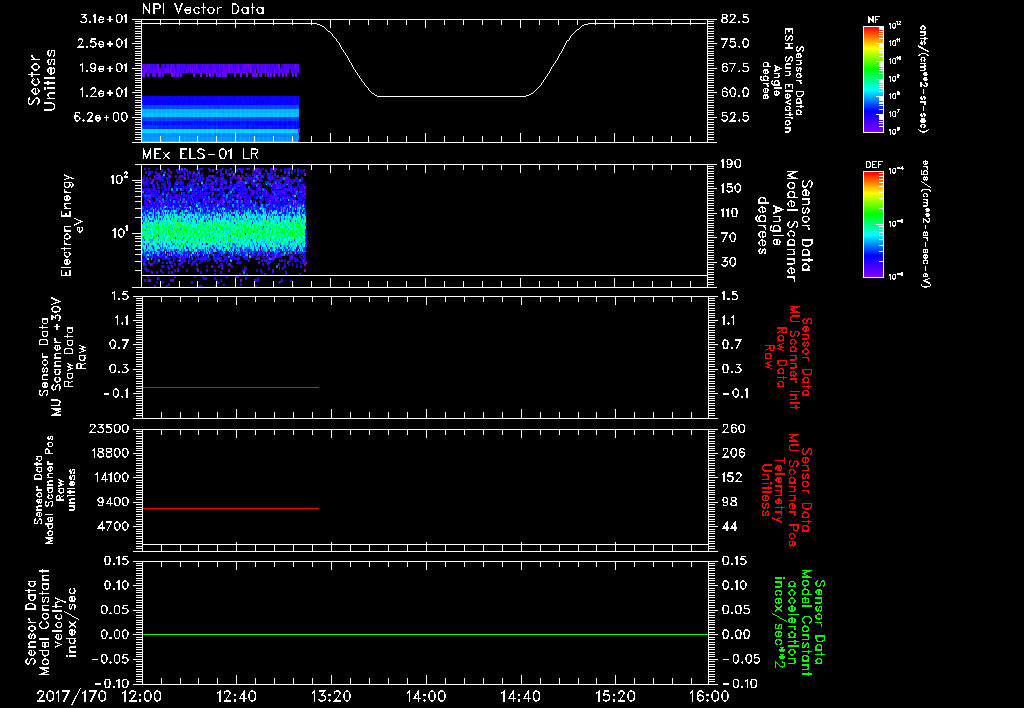Click the 82.5 tick label on right axis
This screenshot has width=1024, height=708.
pos(736,18)
